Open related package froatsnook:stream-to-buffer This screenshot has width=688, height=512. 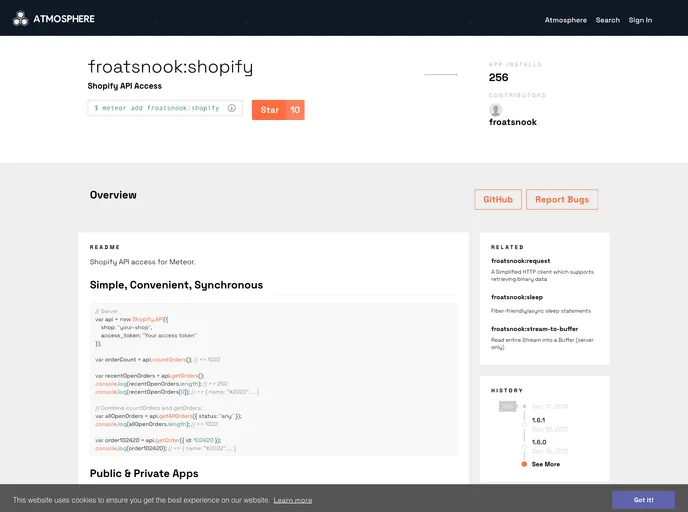click(534, 329)
